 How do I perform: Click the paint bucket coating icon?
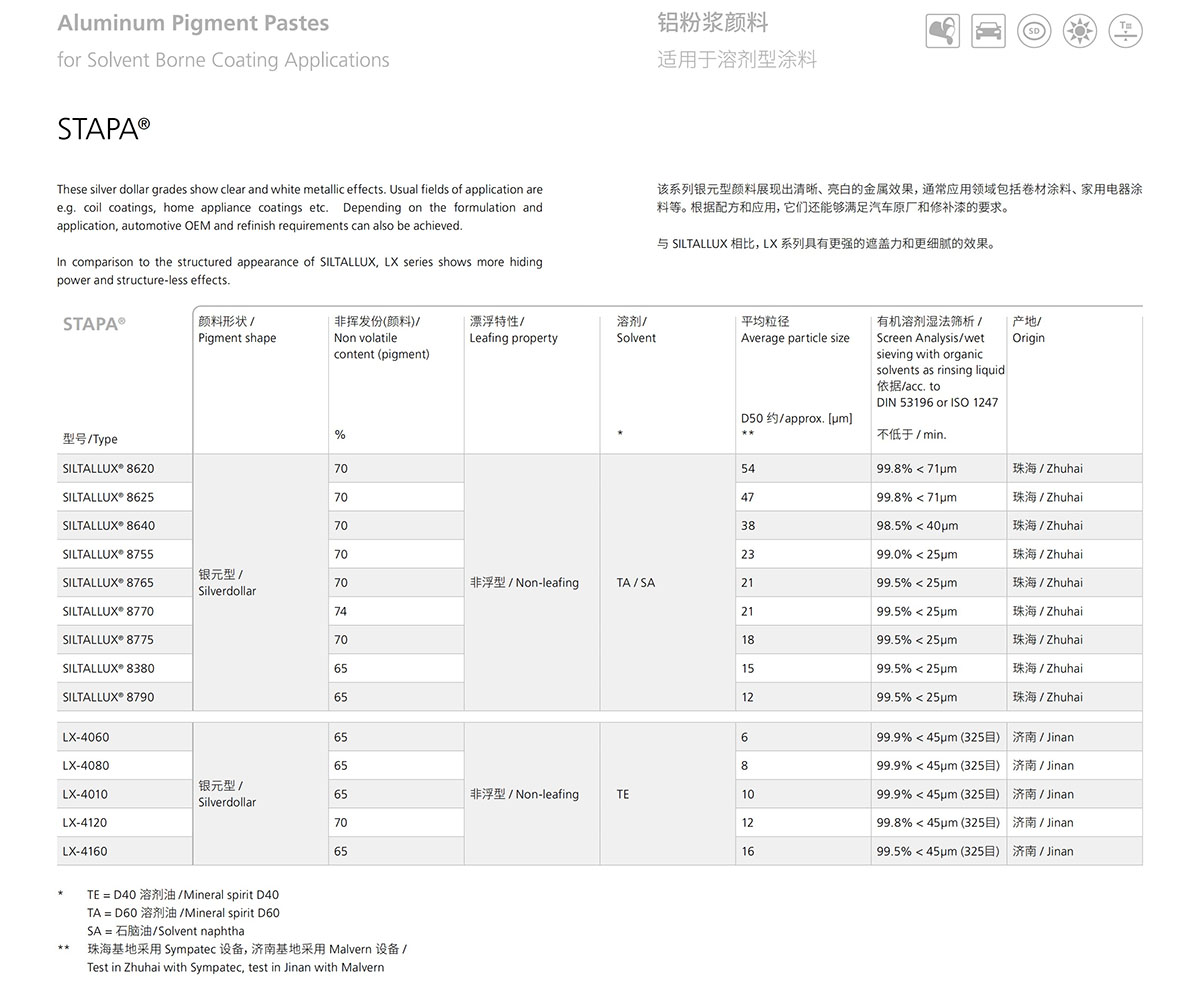[942, 31]
